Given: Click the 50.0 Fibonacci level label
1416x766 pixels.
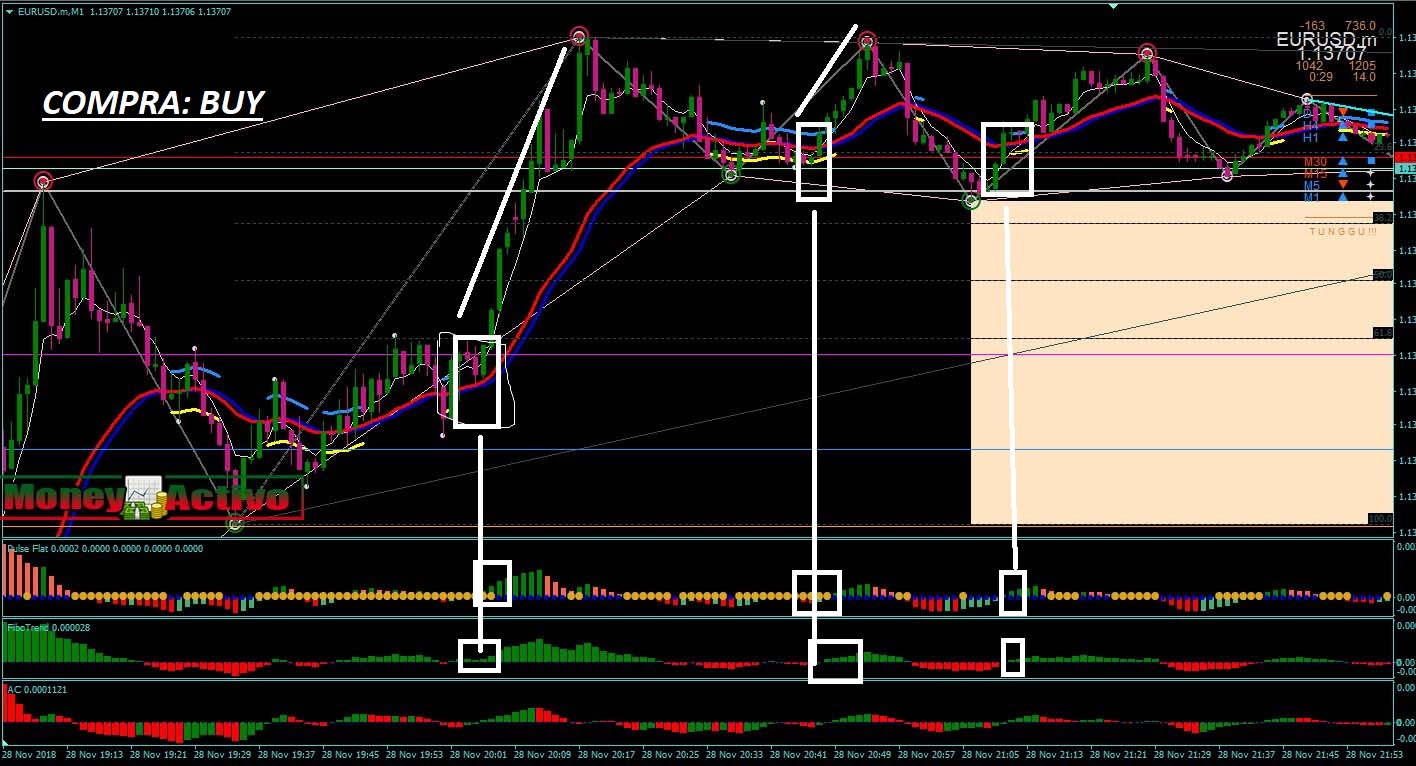Looking at the screenshot, I should tap(1383, 274).
